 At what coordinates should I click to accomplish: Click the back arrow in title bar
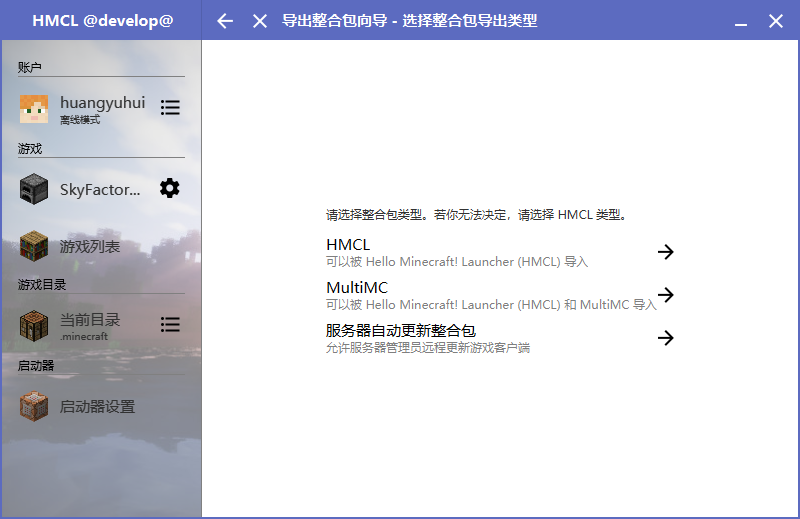coord(225,21)
